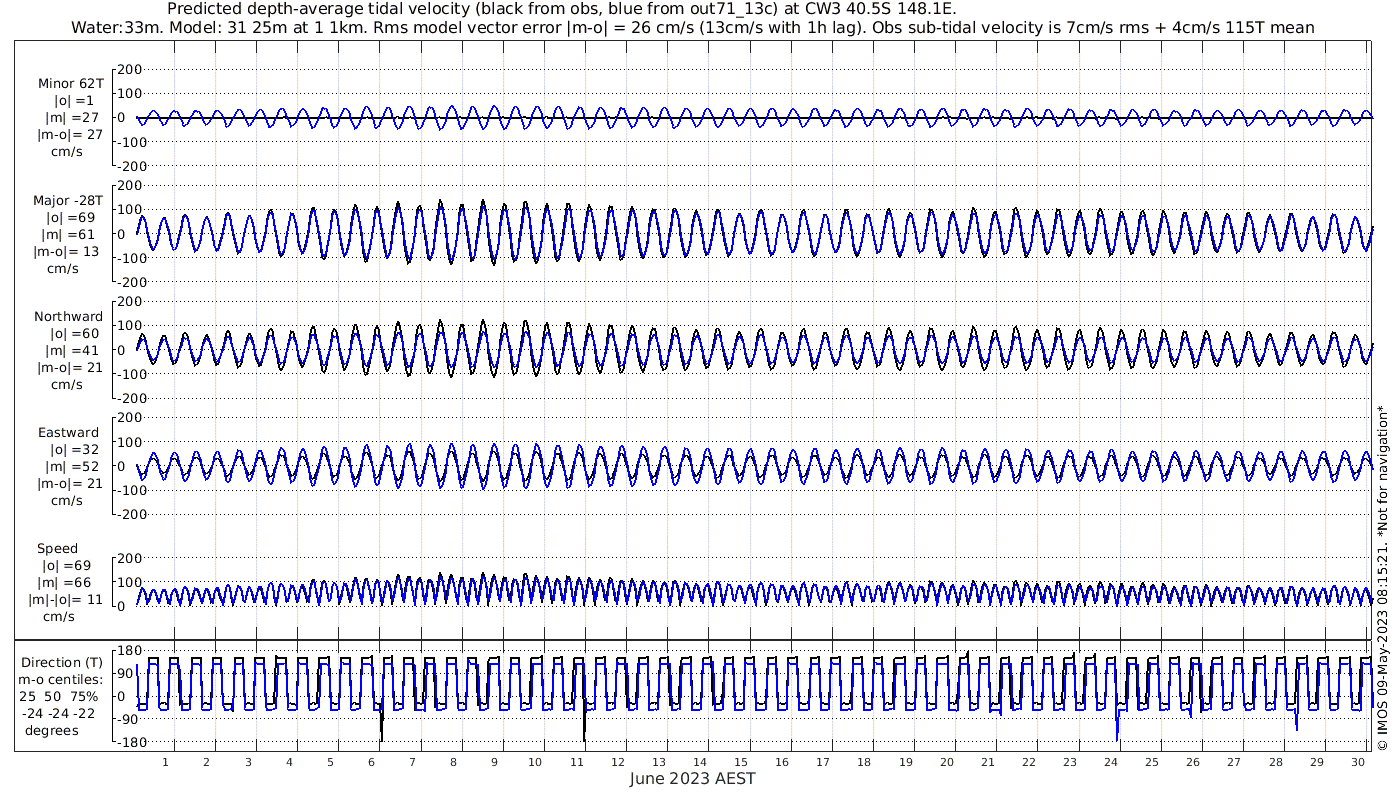Click '|m| =61' under Major -28T
Screen dimensions: 1400x800
point(69,235)
